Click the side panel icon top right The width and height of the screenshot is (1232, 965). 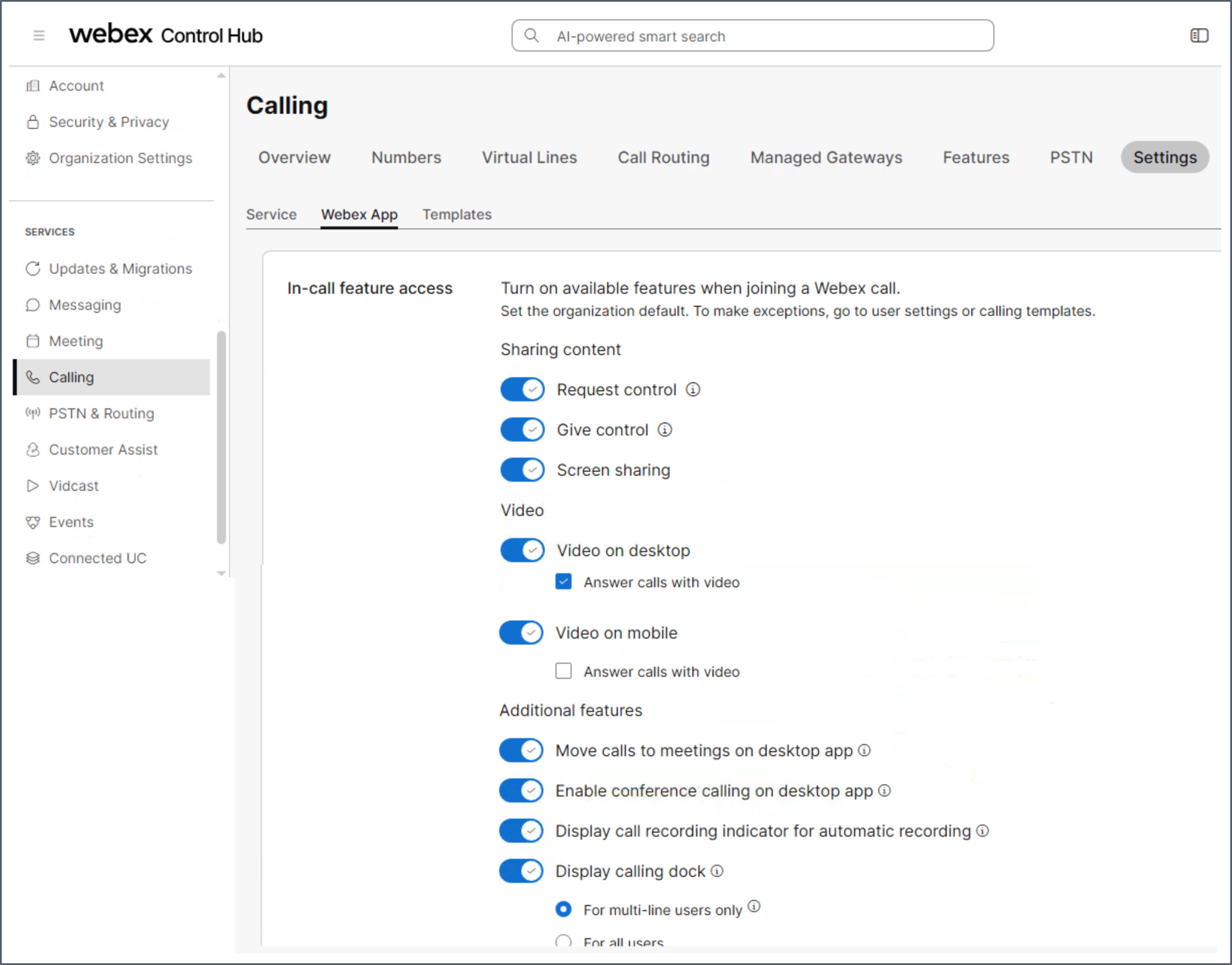pyautogui.click(x=1199, y=36)
